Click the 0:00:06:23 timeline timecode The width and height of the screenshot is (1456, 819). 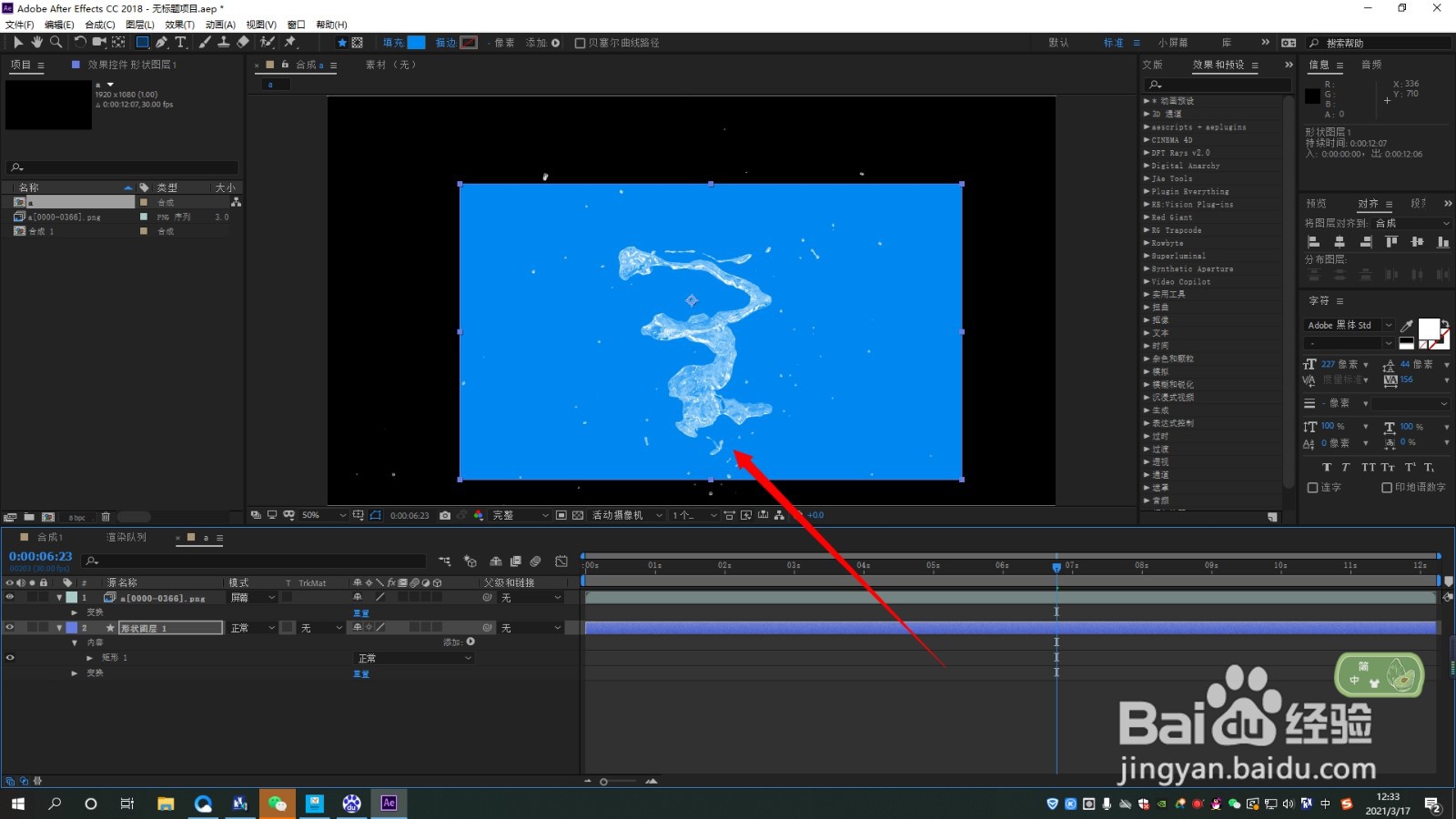click(x=41, y=556)
